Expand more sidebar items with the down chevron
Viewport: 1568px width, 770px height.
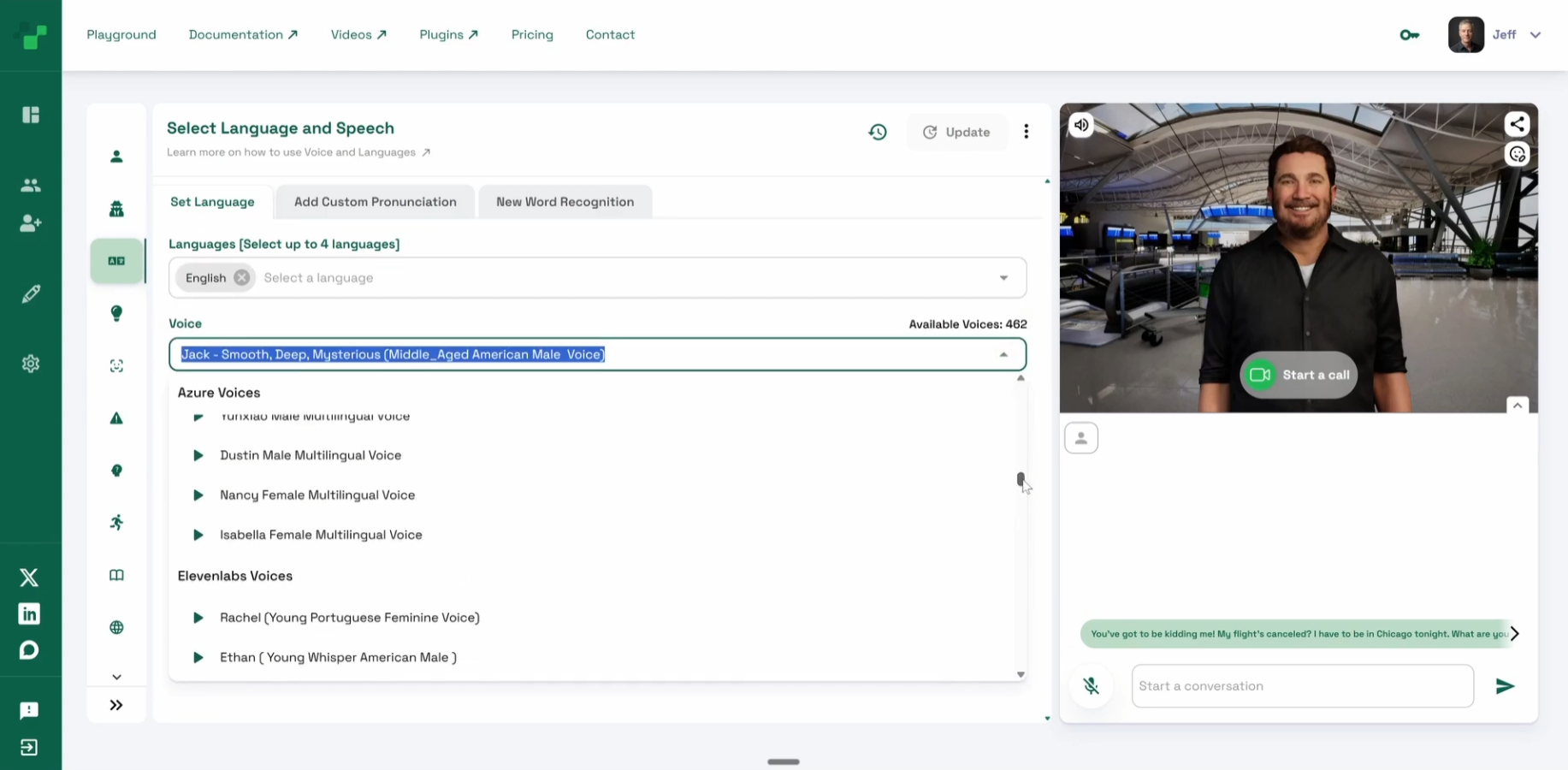(116, 677)
